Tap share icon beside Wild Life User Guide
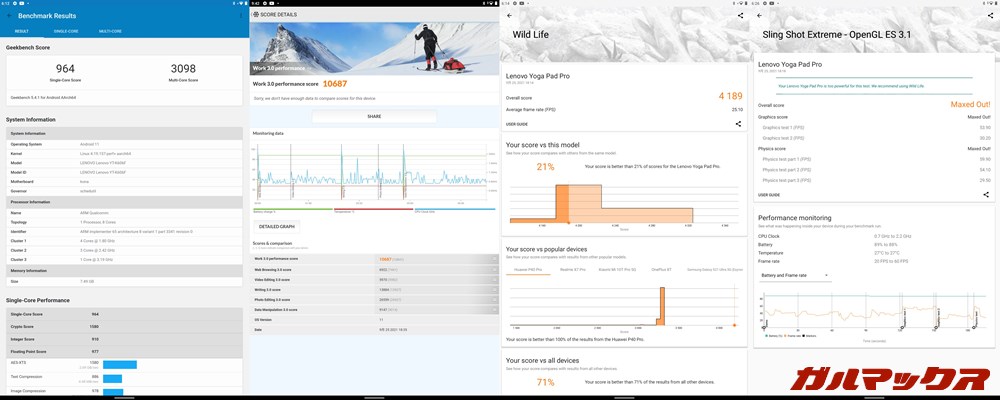 pos(738,124)
